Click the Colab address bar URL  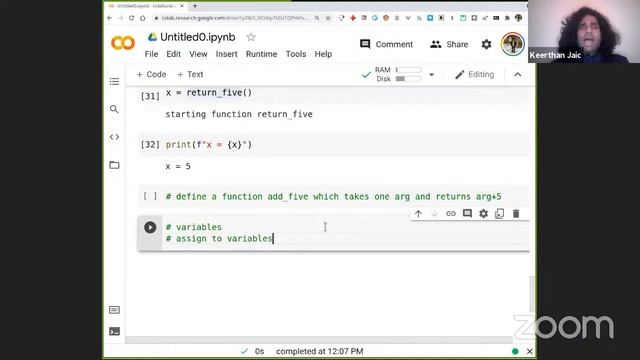235,18
